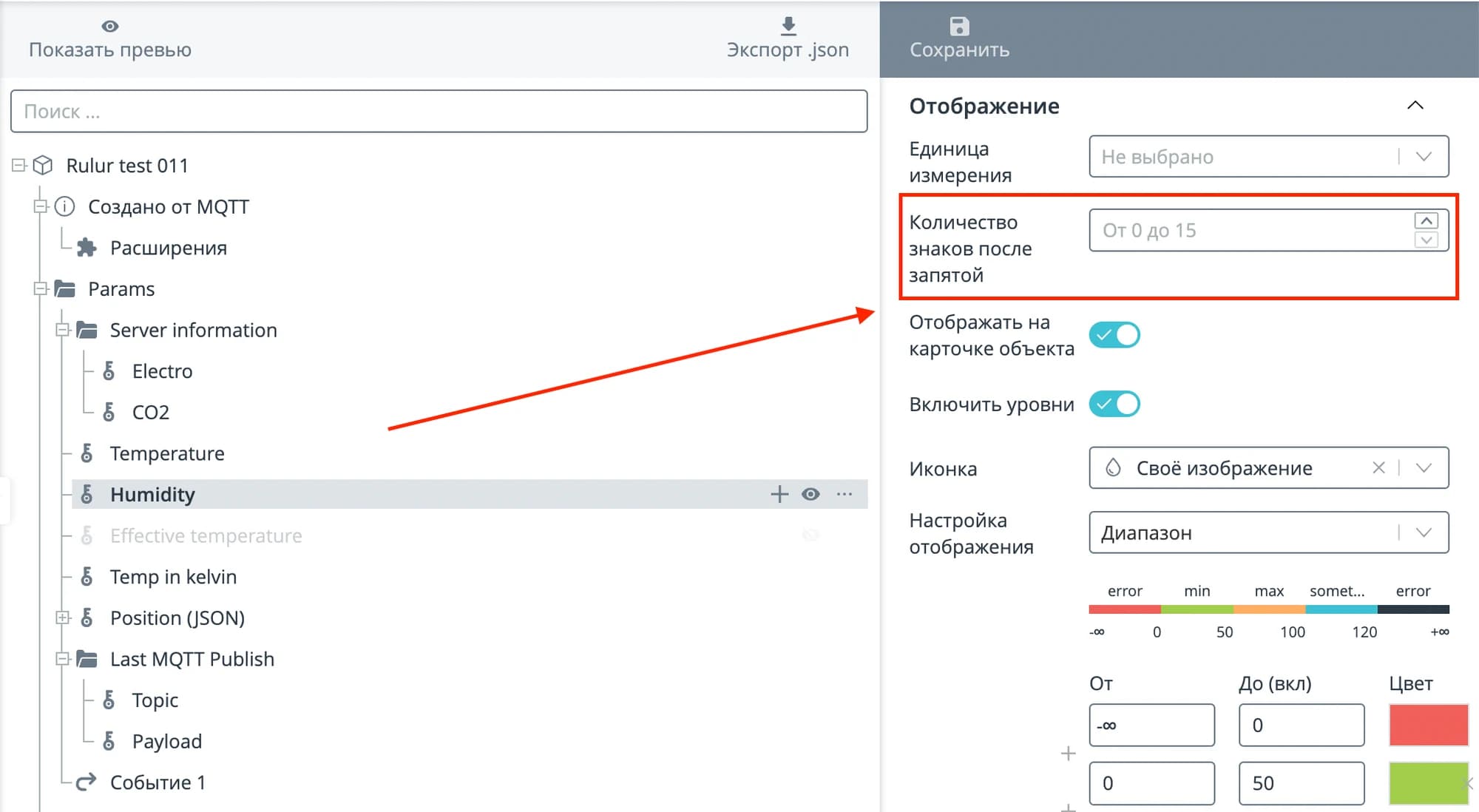
Task: Select the Payload tree item
Action: (167, 741)
